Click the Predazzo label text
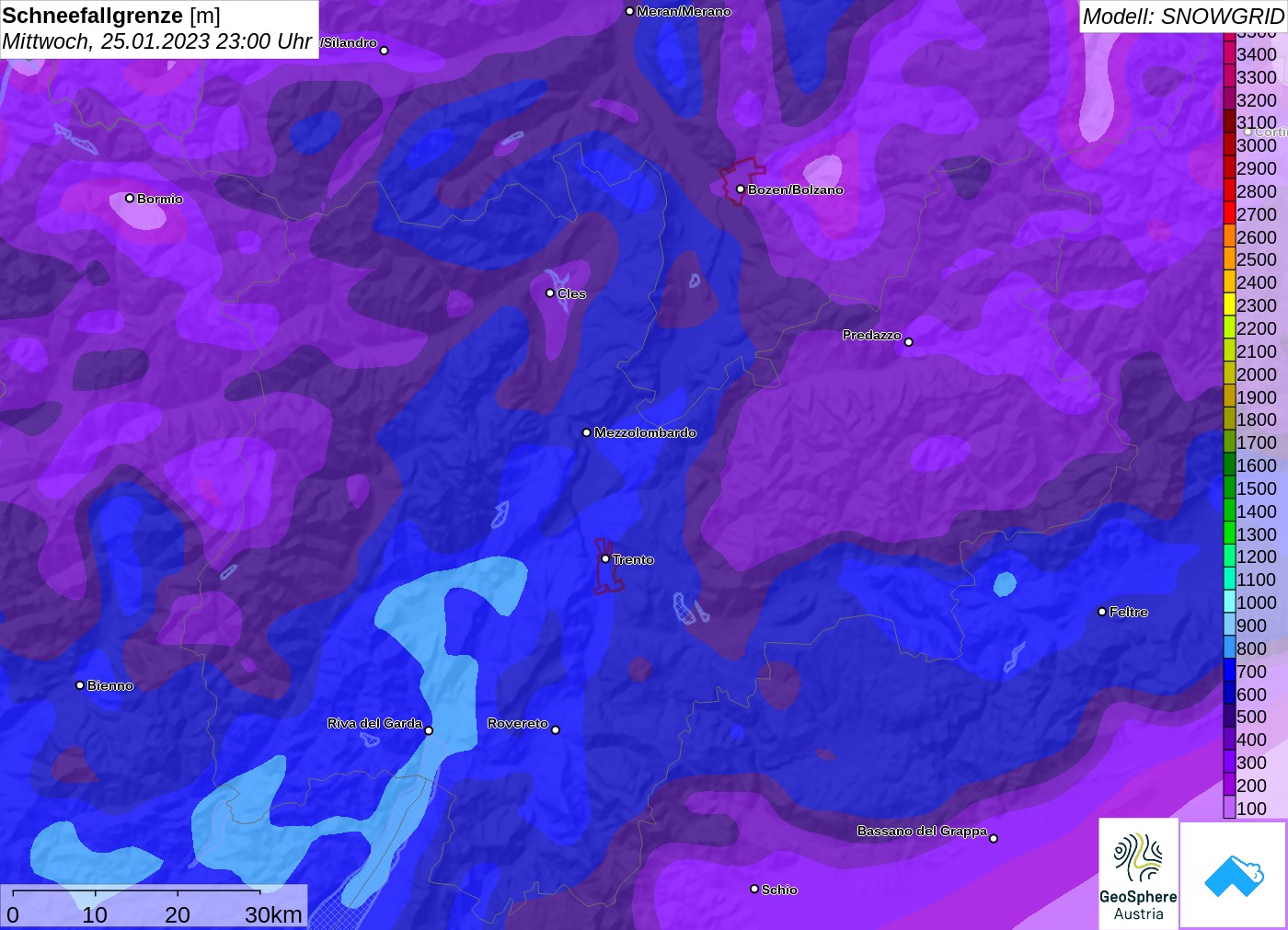 872,335
